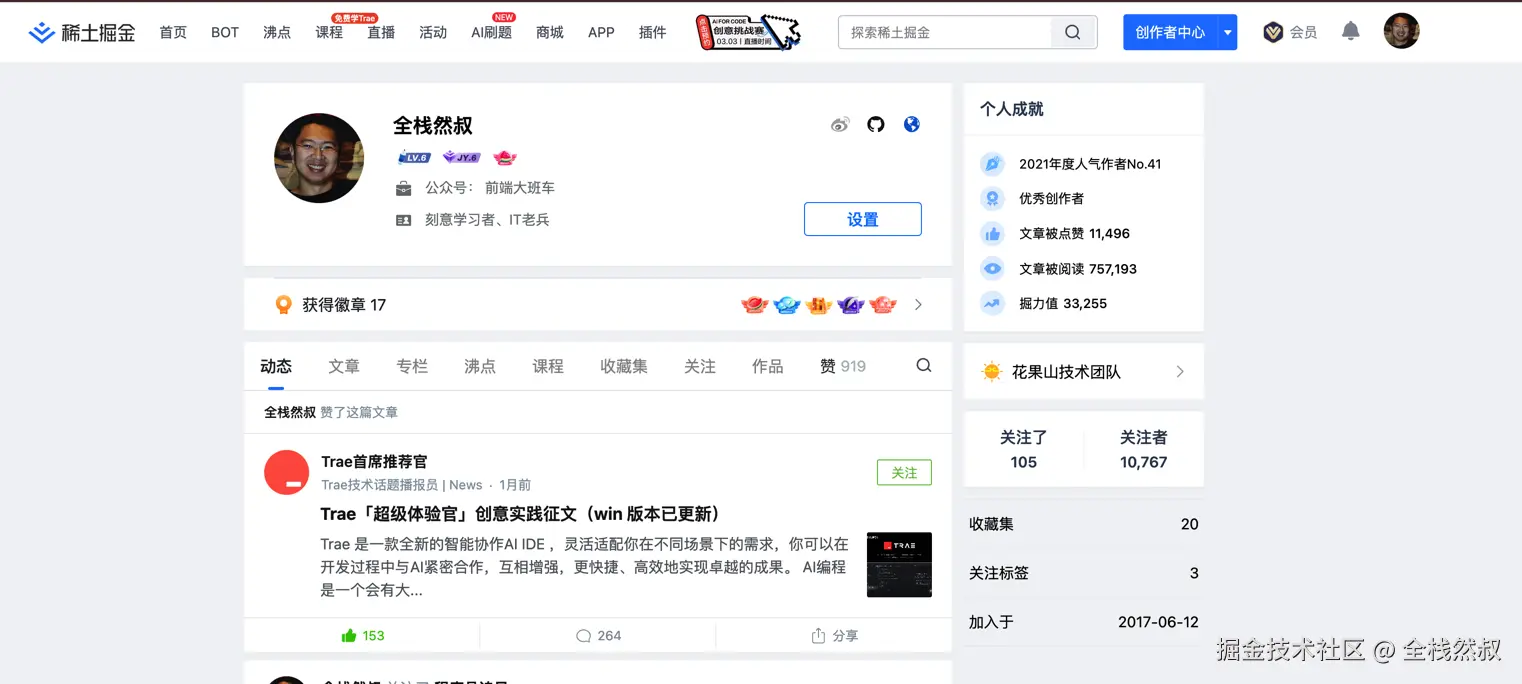Click the 掘力值 trend icon
Screen dimensions: 1522x684
[991, 303]
